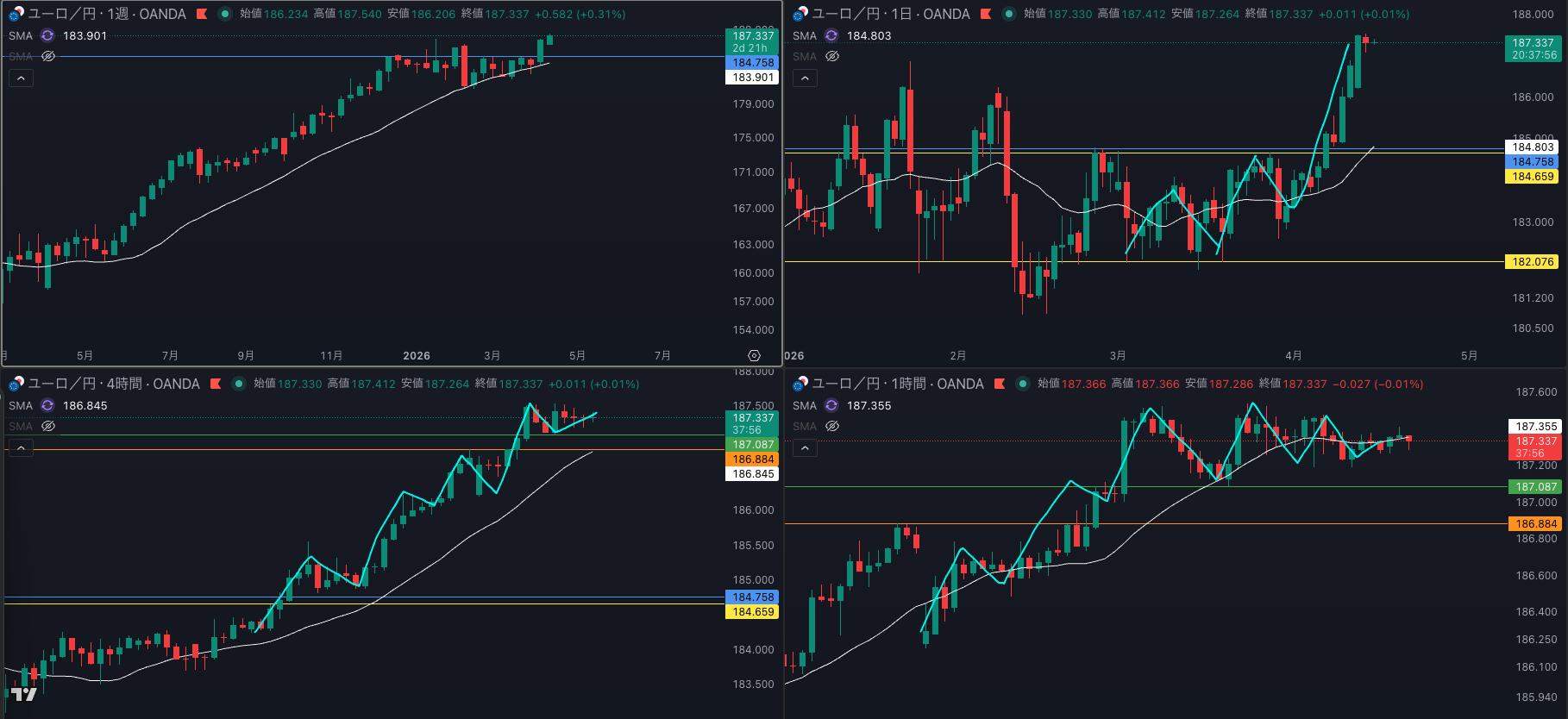Open chart settings gear on the weekly chart
1568x719 pixels.
pyautogui.click(x=754, y=355)
